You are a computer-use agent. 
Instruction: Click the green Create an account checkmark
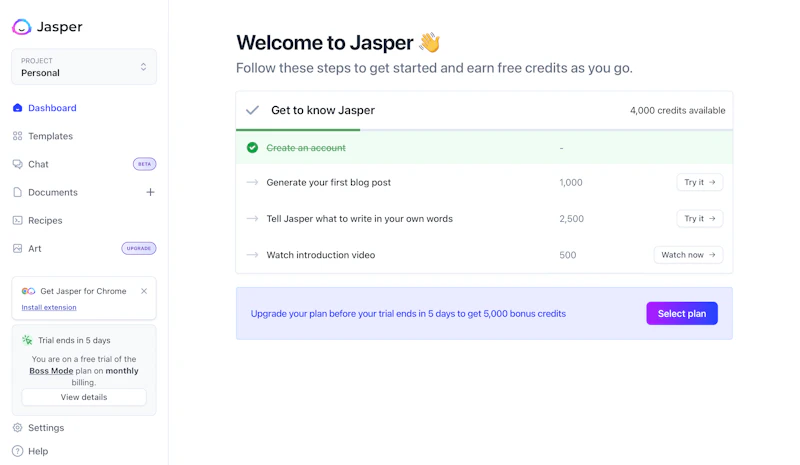252,148
